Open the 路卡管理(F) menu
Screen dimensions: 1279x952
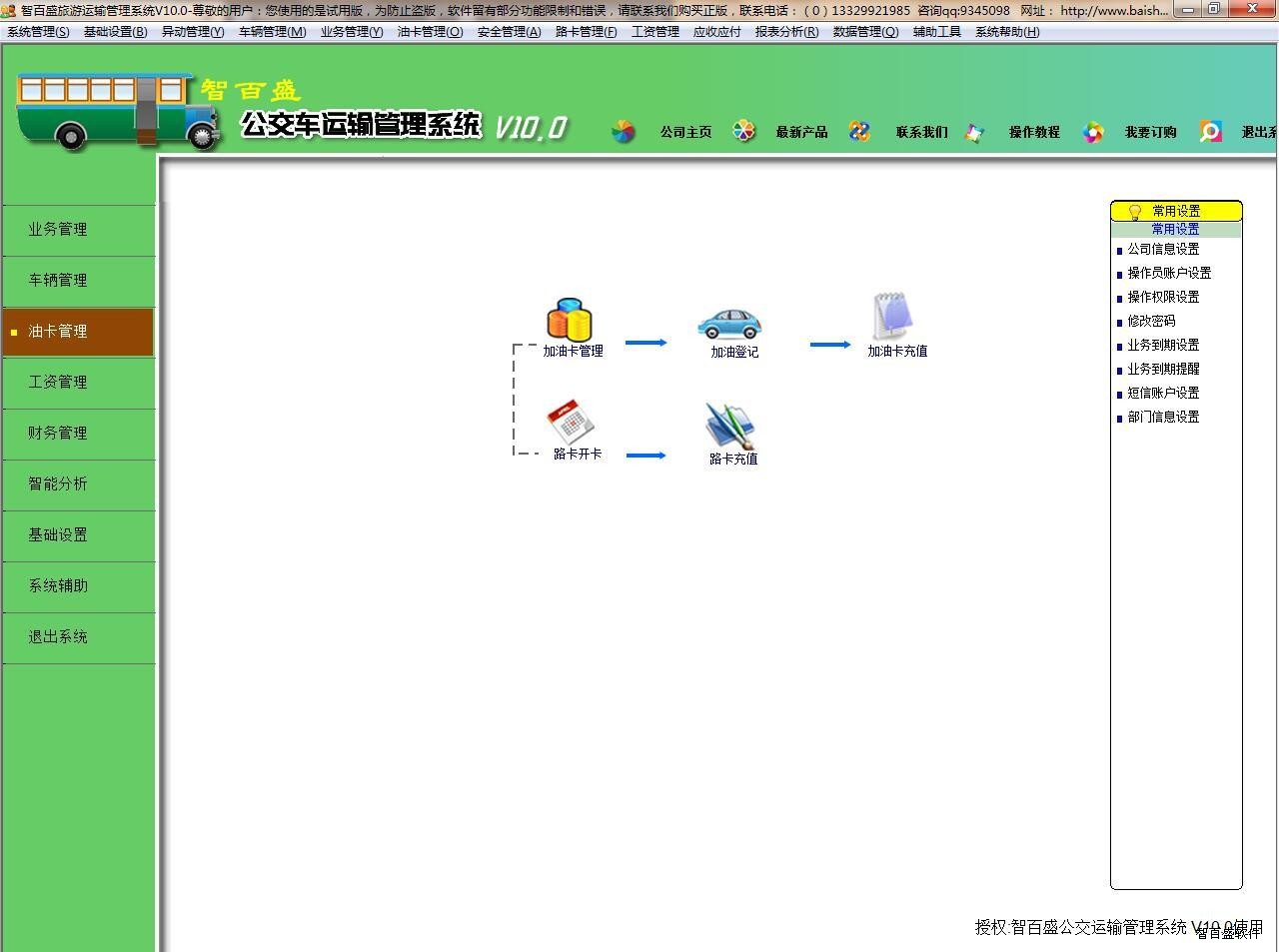pyautogui.click(x=586, y=32)
